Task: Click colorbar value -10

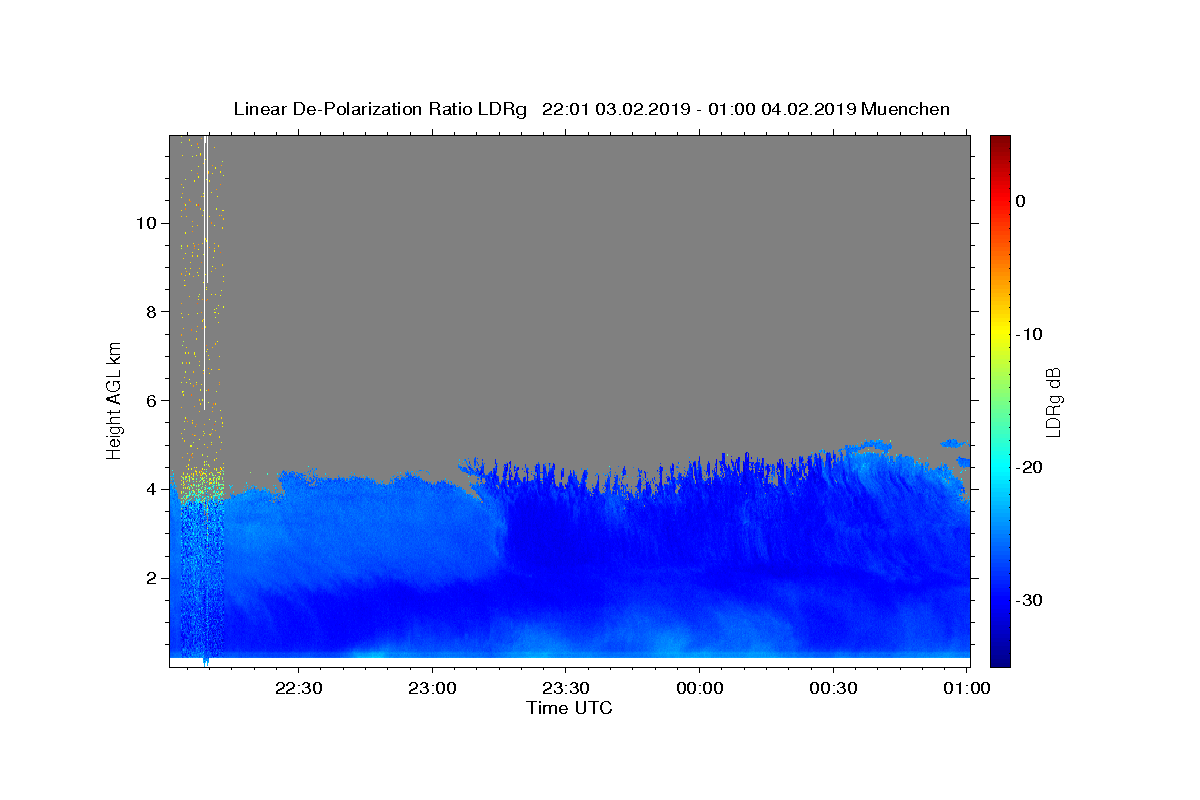Action: pyautogui.click(x=1030, y=334)
